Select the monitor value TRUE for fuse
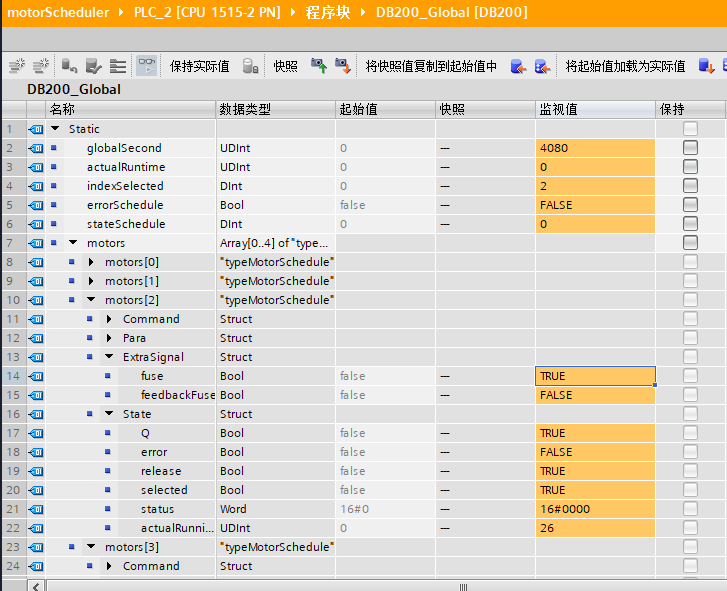The height and width of the screenshot is (591, 727). tap(595, 376)
